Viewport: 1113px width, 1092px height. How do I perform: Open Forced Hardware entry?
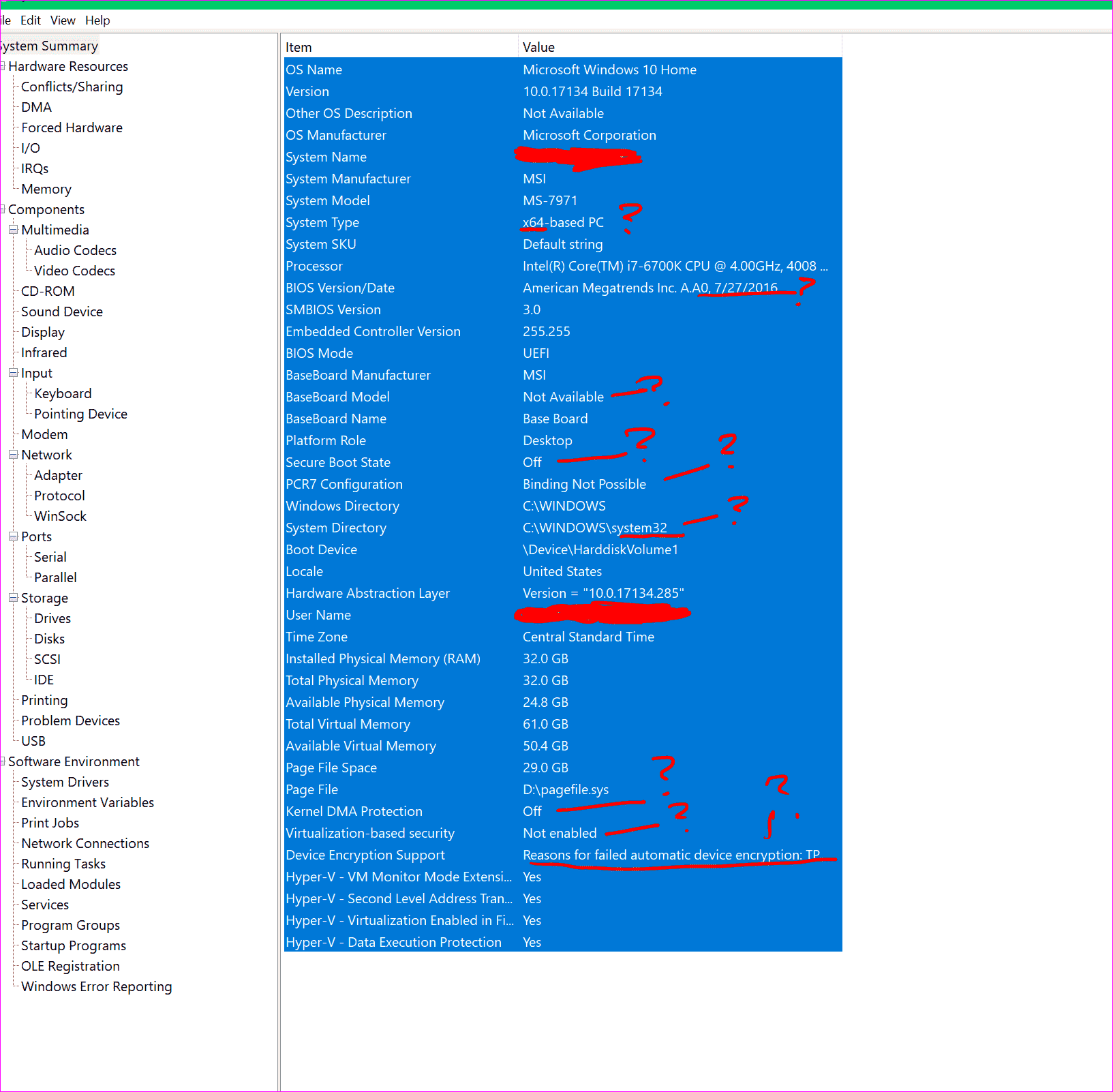pos(72,127)
